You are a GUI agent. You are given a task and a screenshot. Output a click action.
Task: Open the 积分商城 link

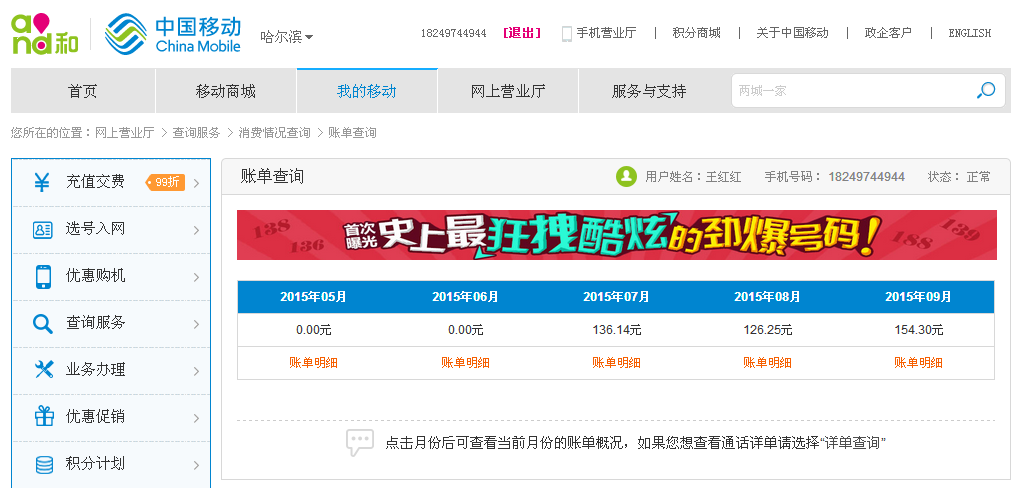(x=696, y=33)
